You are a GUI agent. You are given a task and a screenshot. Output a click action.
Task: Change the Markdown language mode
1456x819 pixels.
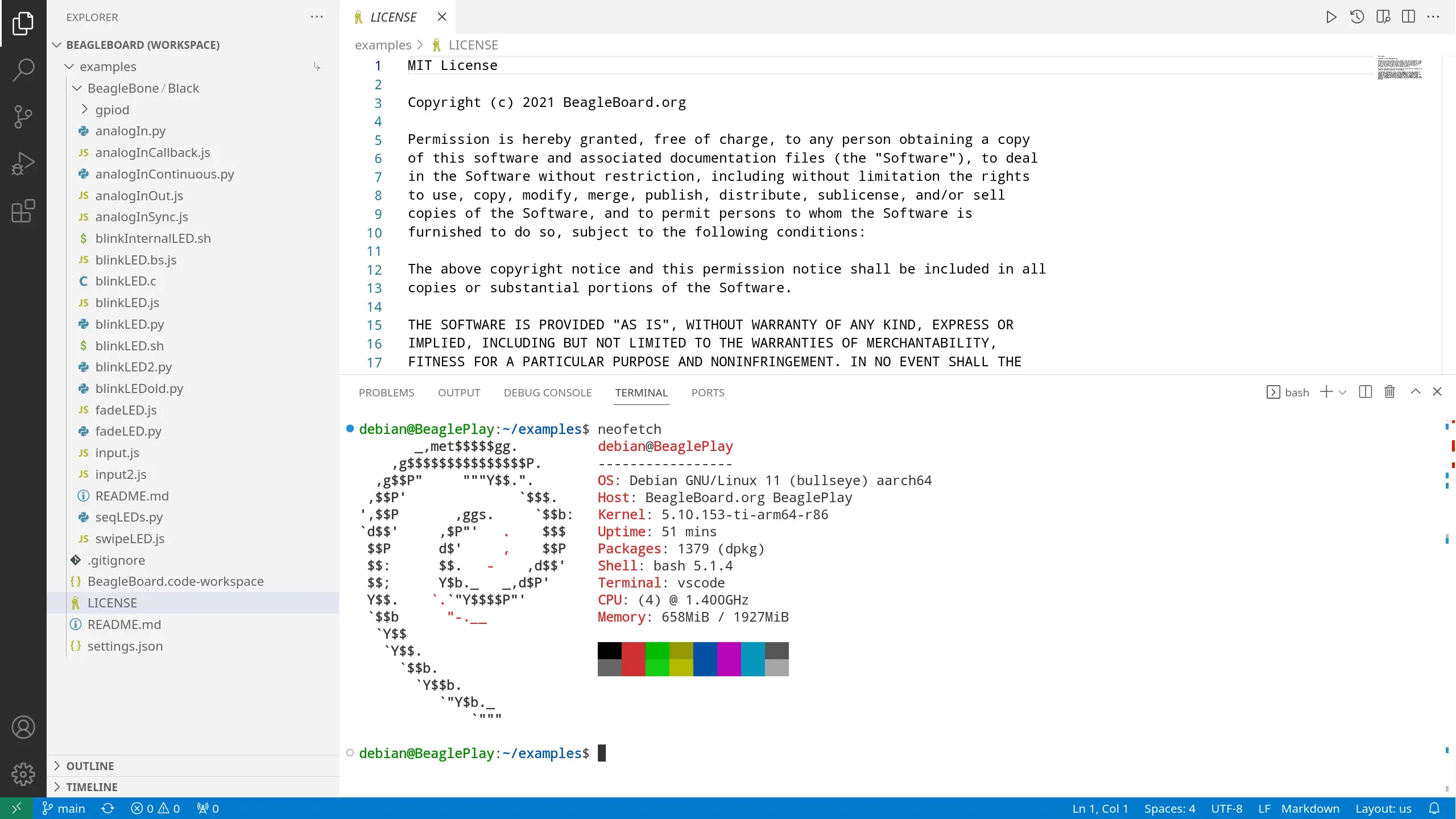(1310, 808)
